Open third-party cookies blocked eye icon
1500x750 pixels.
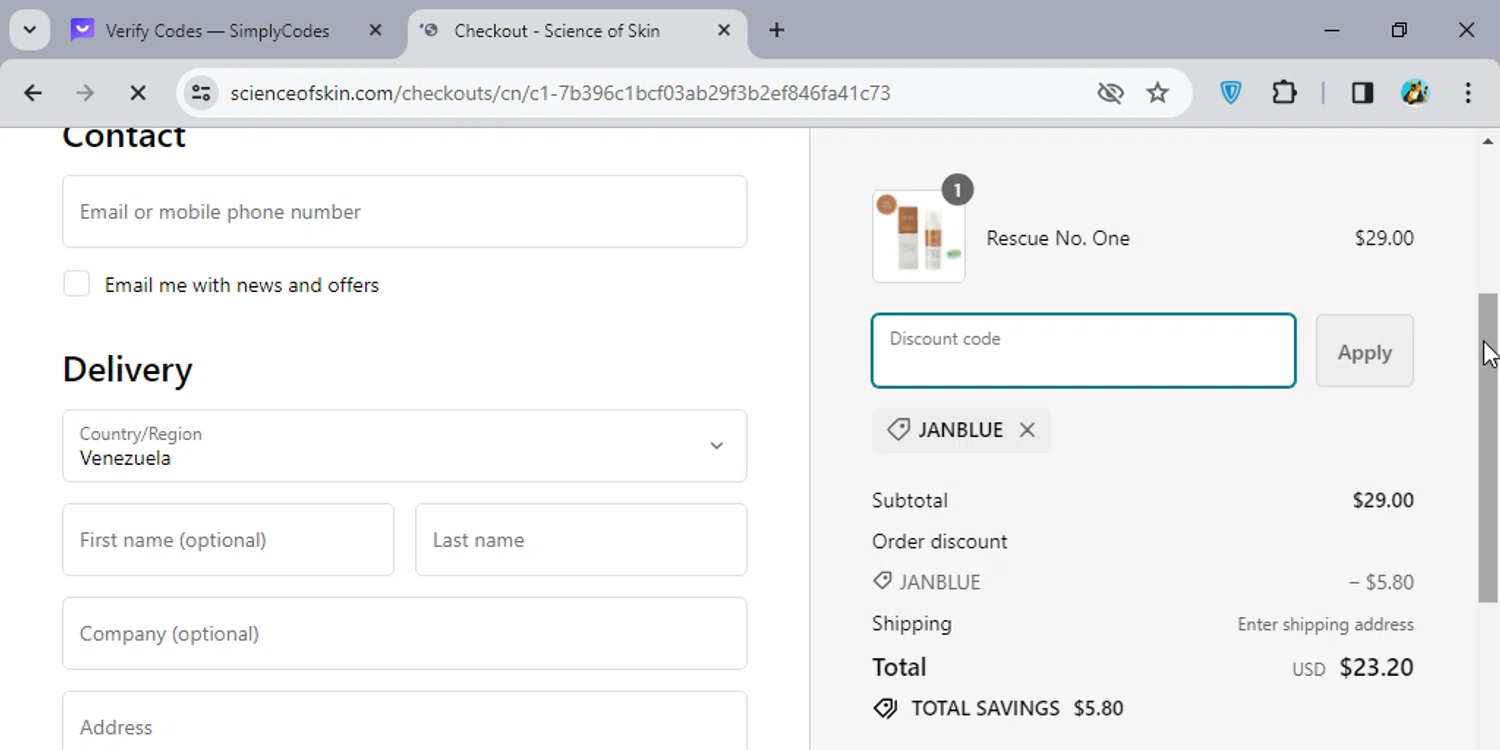[x=1110, y=93]
